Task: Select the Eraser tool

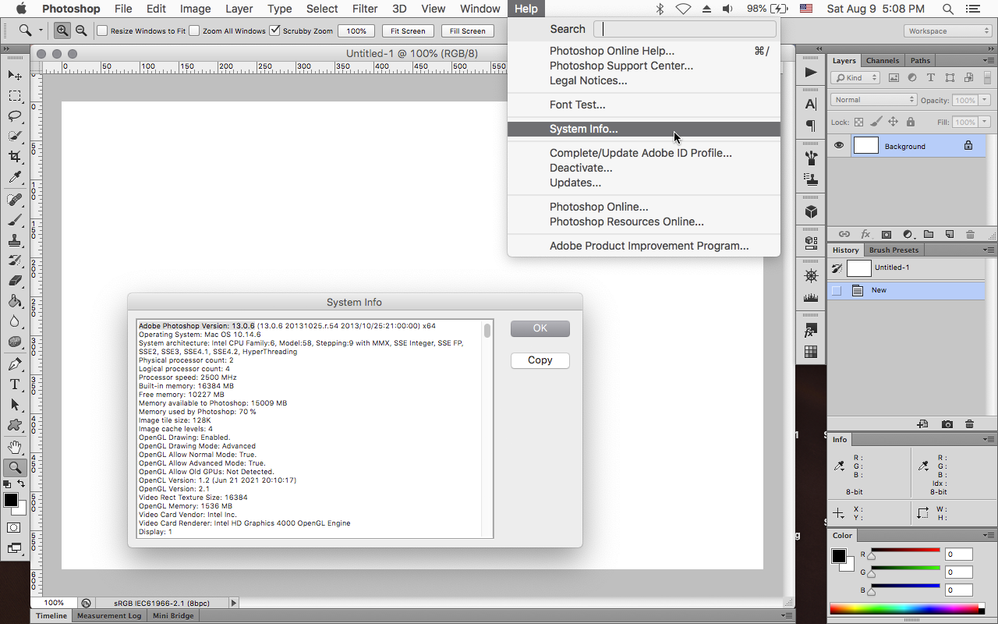Action: point(14,281)
